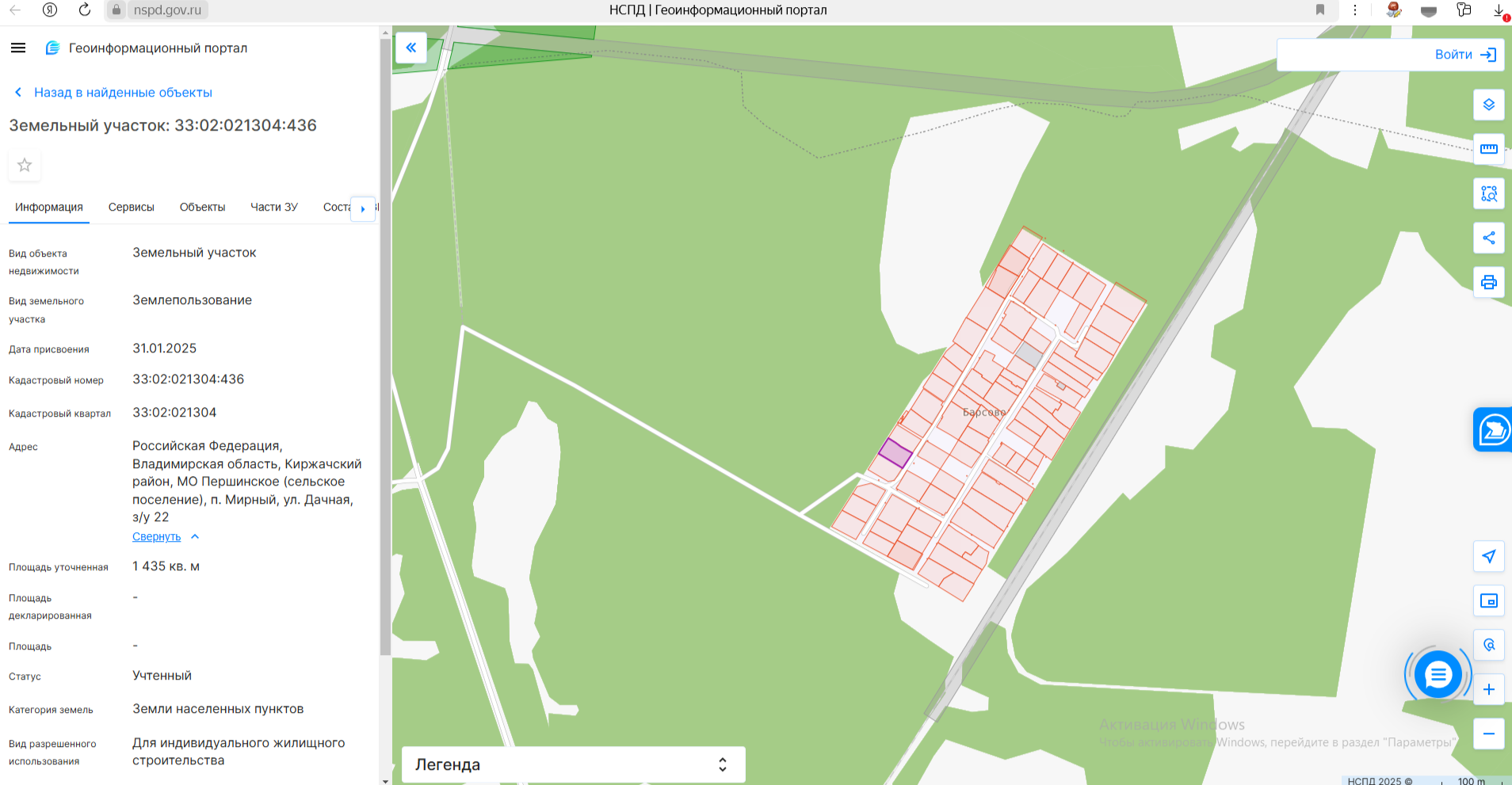Center map on my location
Image resolution: width=1512 pixels, height=785 pixels.
point(1488,556)
